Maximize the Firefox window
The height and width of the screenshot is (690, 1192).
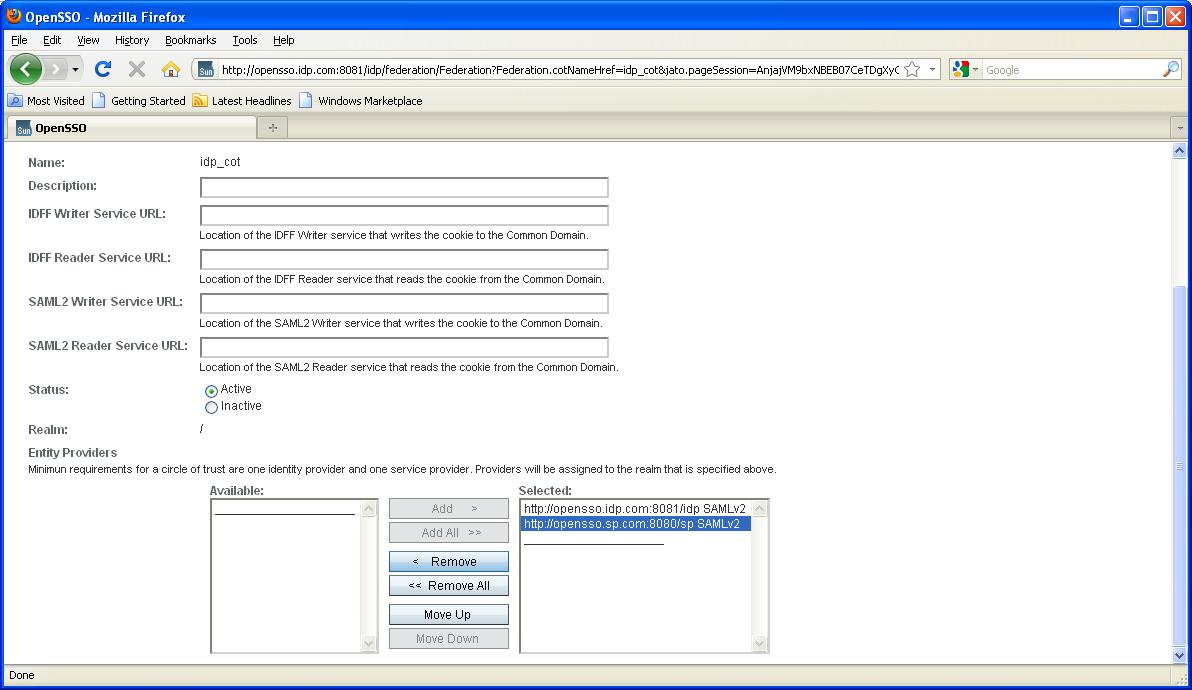pyautogui.click(x=1152, y=16)
